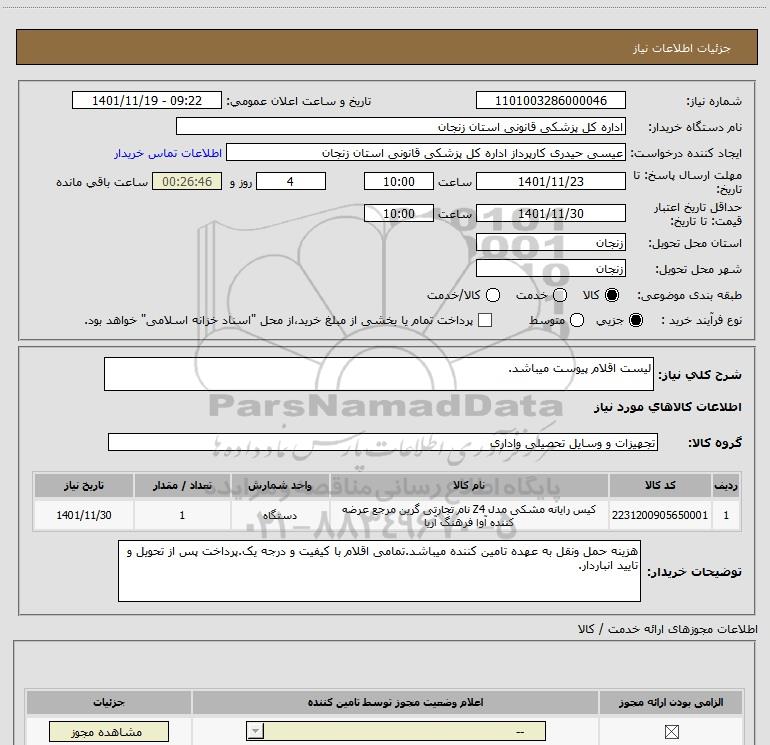This screenshot has width=770, height=745.
Task: Click the general description text area
Action: click(379, 374)
